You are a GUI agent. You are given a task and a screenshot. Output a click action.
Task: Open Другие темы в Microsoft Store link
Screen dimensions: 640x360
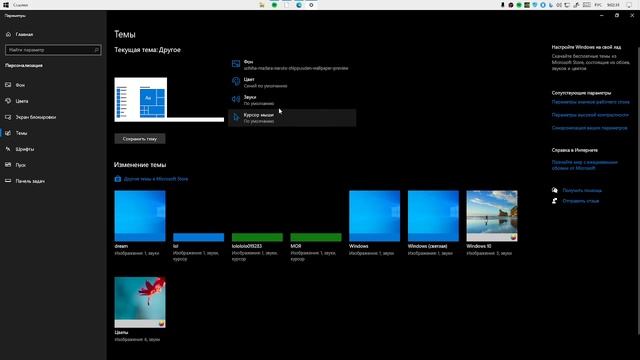point(156,179)
